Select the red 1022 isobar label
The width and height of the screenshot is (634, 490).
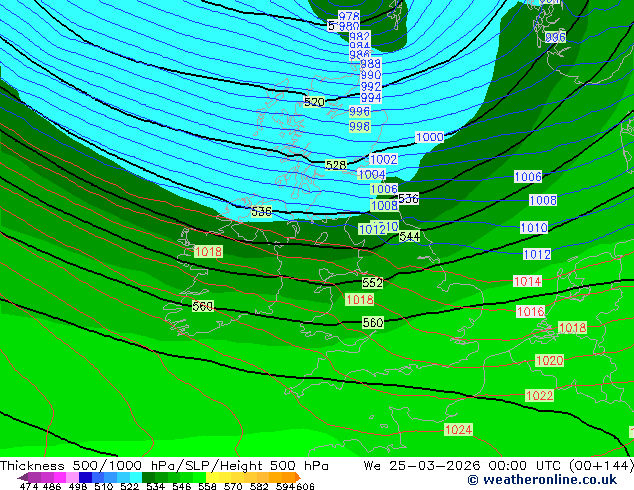539,395
